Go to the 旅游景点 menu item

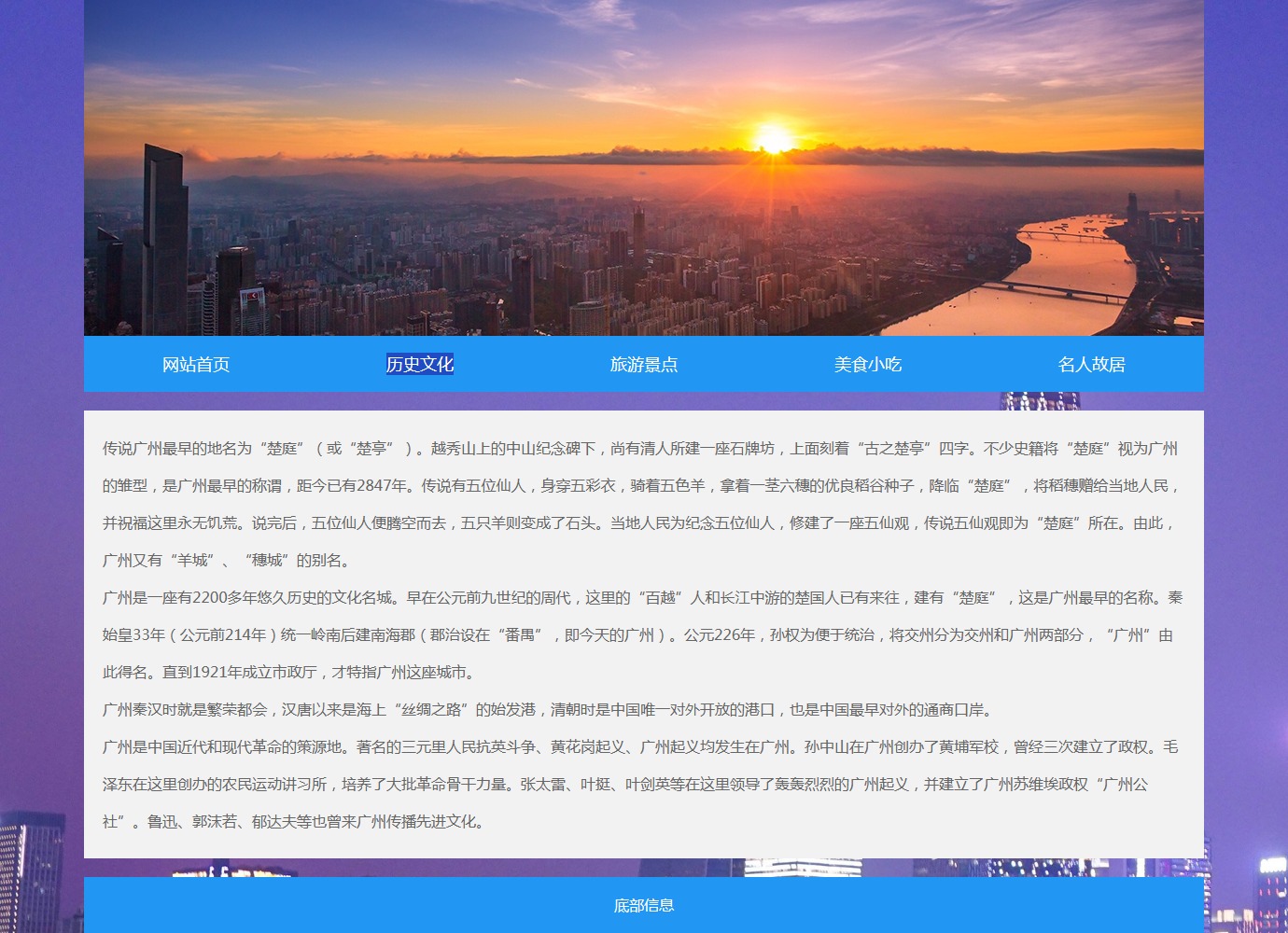[644, 364]
